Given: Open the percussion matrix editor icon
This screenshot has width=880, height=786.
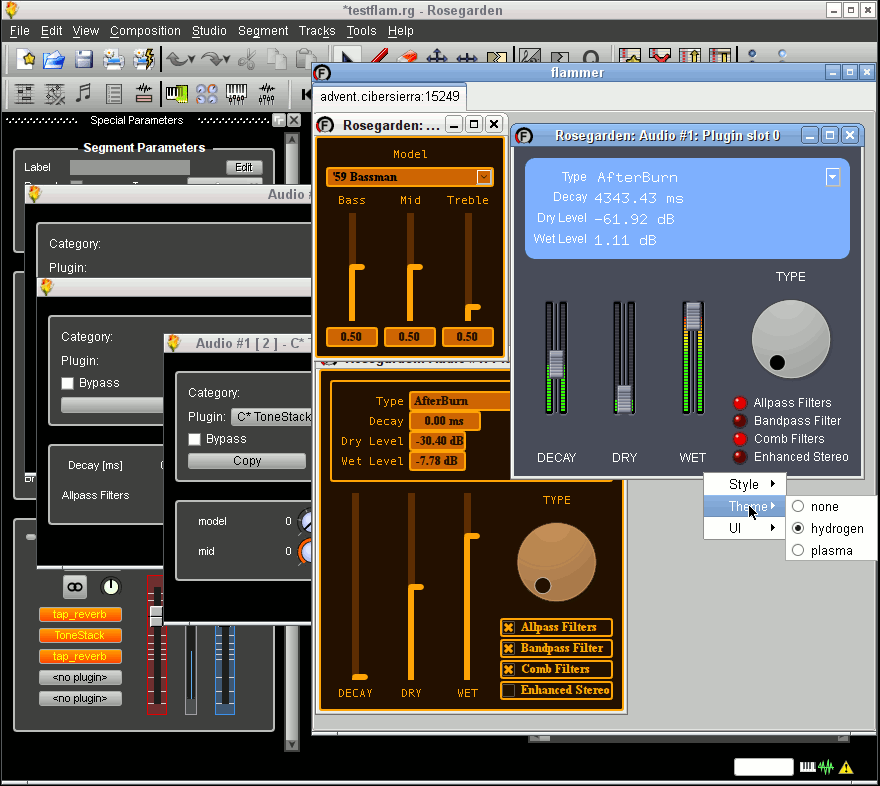Looking at the screenshot, I should click(x=54, y=94).
